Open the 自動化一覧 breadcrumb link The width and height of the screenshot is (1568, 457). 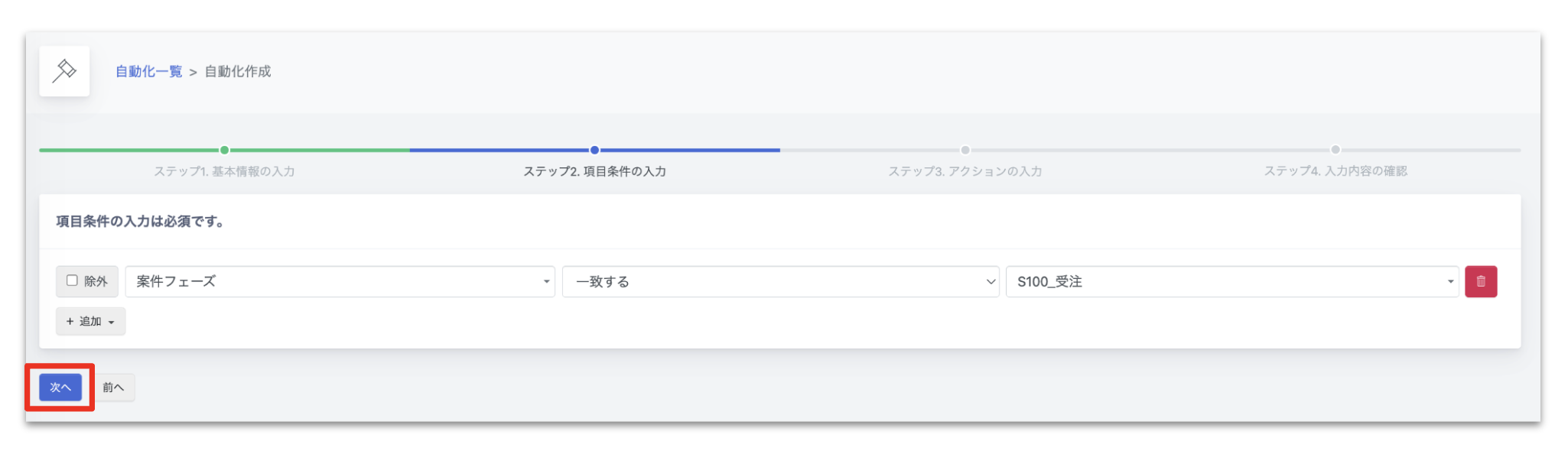click(149, 71)
